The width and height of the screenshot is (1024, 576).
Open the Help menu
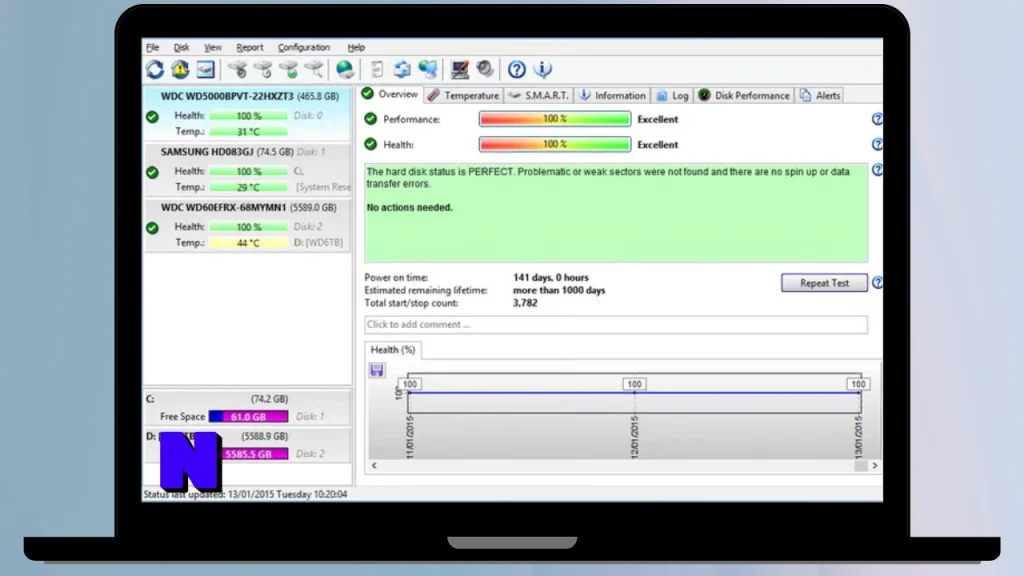[x=356, y=47]
